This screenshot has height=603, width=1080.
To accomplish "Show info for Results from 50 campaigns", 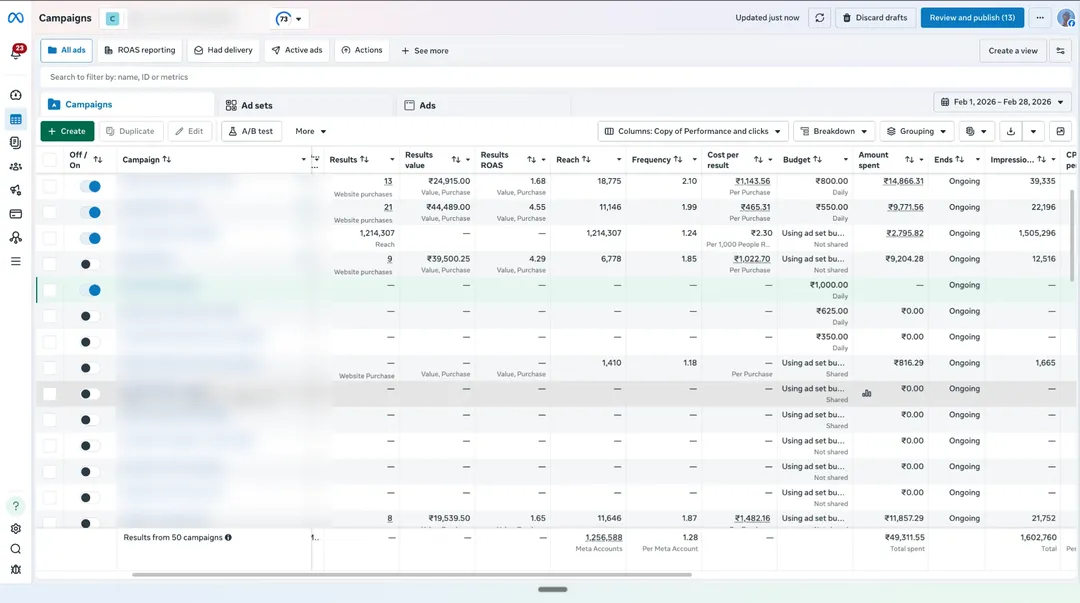I will click(228, 538).
